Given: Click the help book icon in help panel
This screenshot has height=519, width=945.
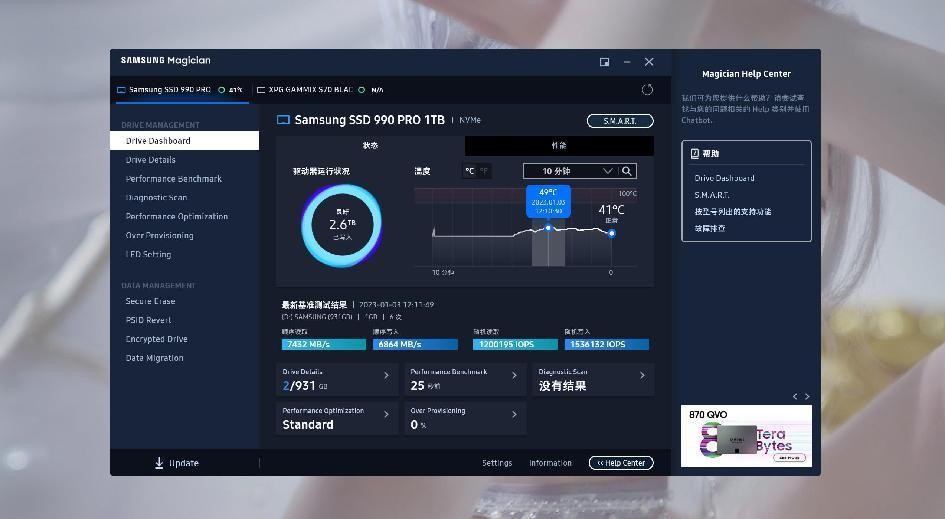Looking at the screenshot, I should point(694,154).
